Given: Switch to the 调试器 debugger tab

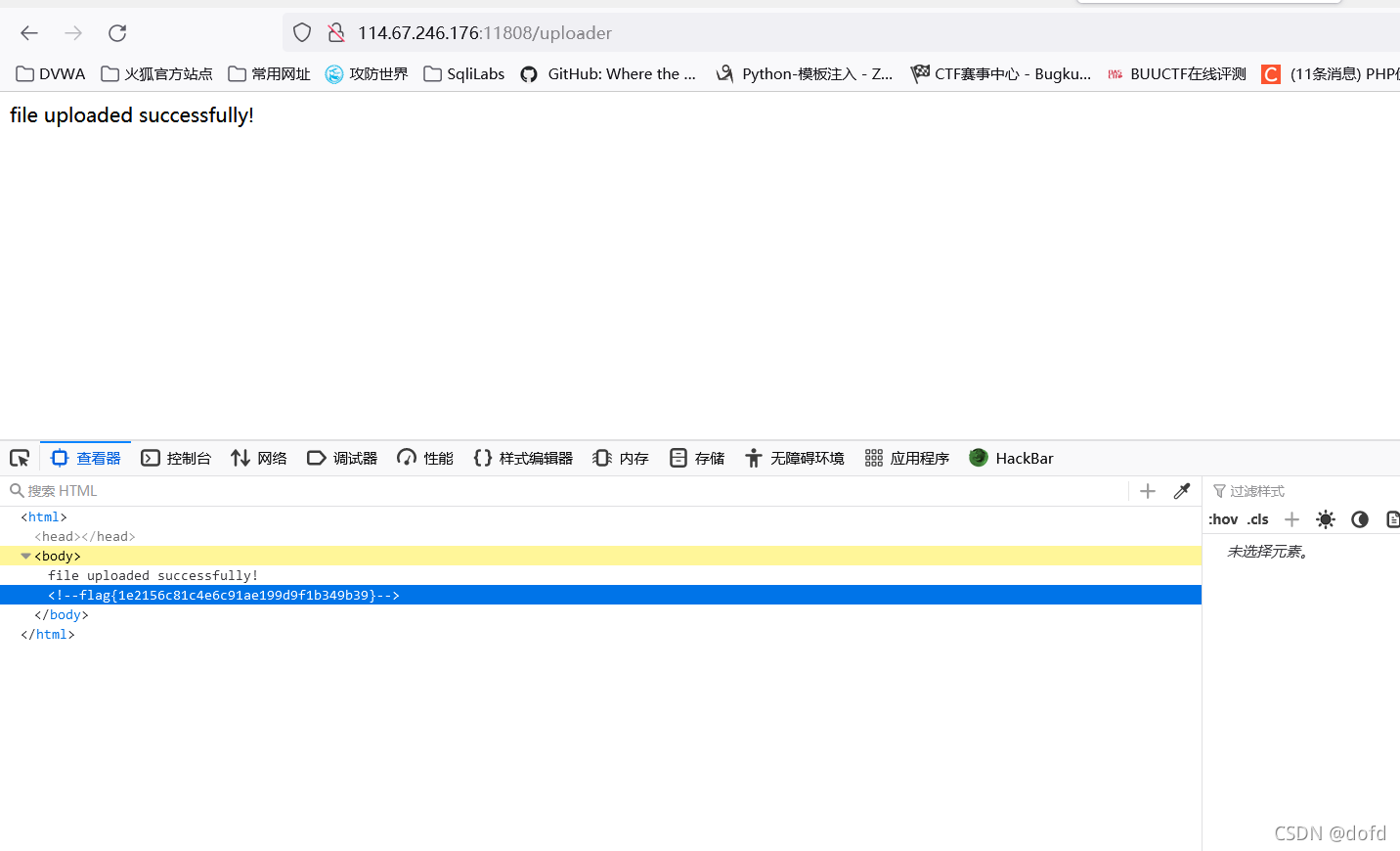Looking at the screenshot, I should pos(342,459).
